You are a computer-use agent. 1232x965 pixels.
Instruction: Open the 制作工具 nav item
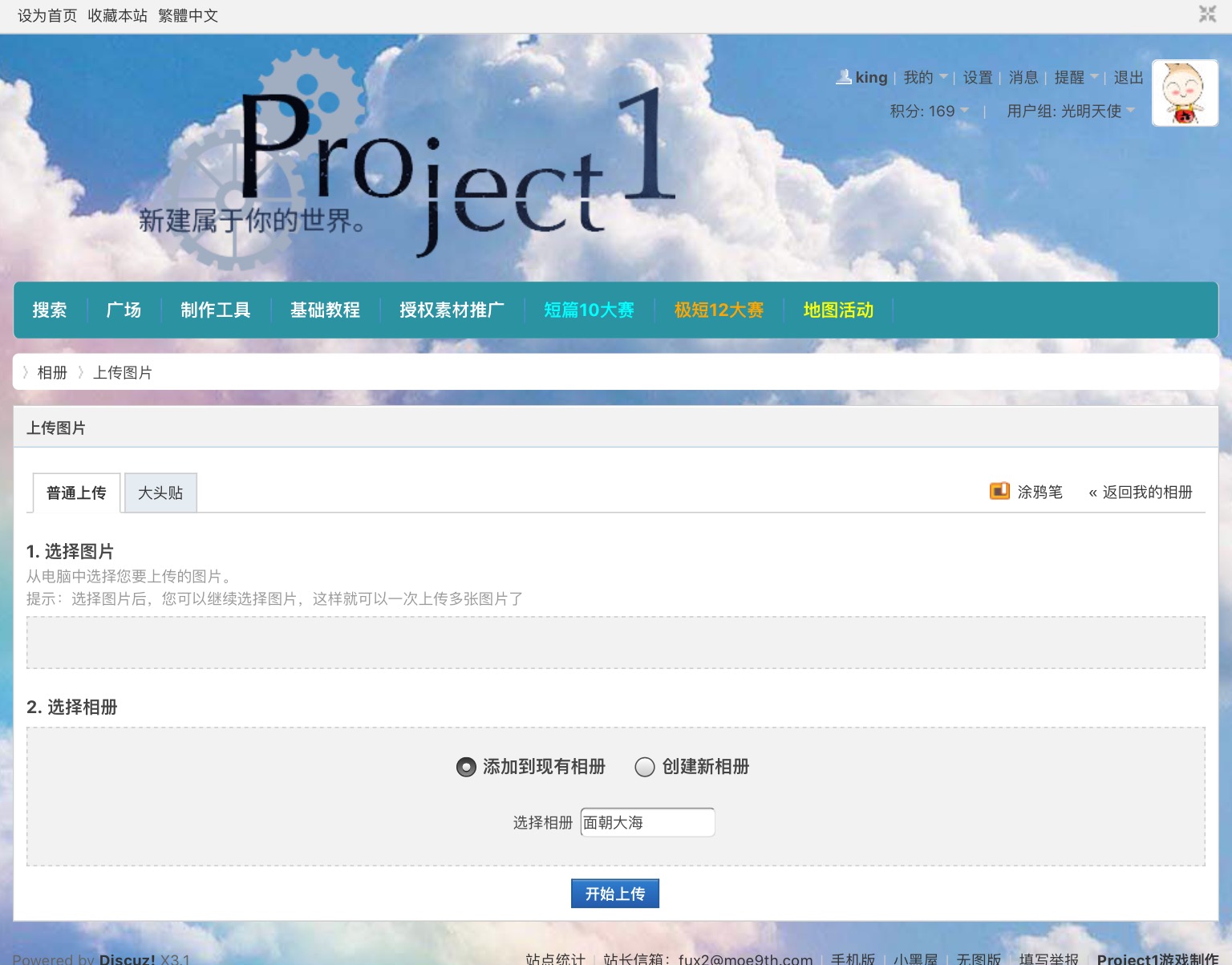216,310
